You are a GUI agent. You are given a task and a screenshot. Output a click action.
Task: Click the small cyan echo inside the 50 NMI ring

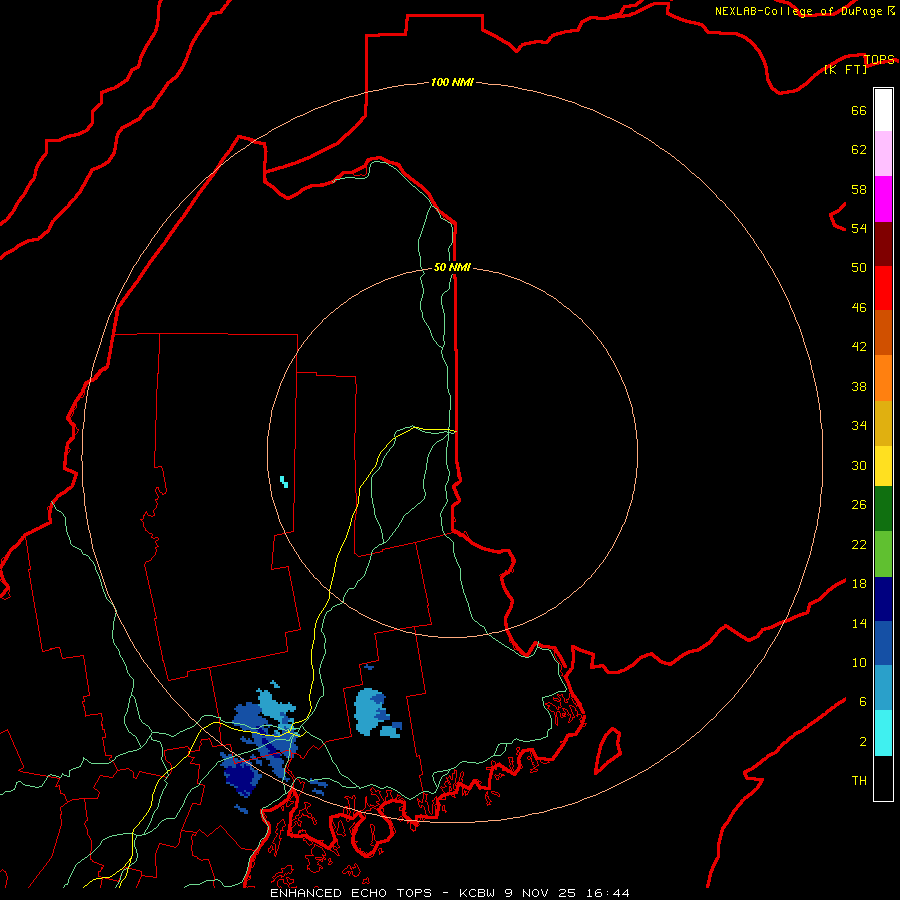[284, 482]
